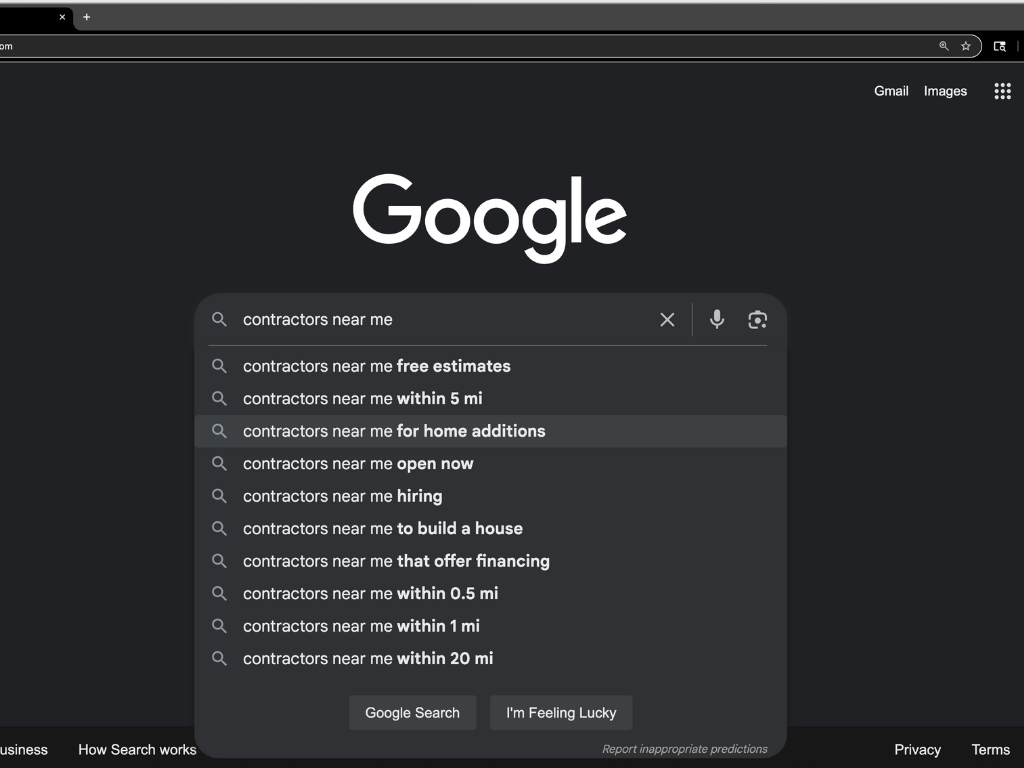Click Report inappropriate predictions link
1024x768 pixels.
(685, 749)
